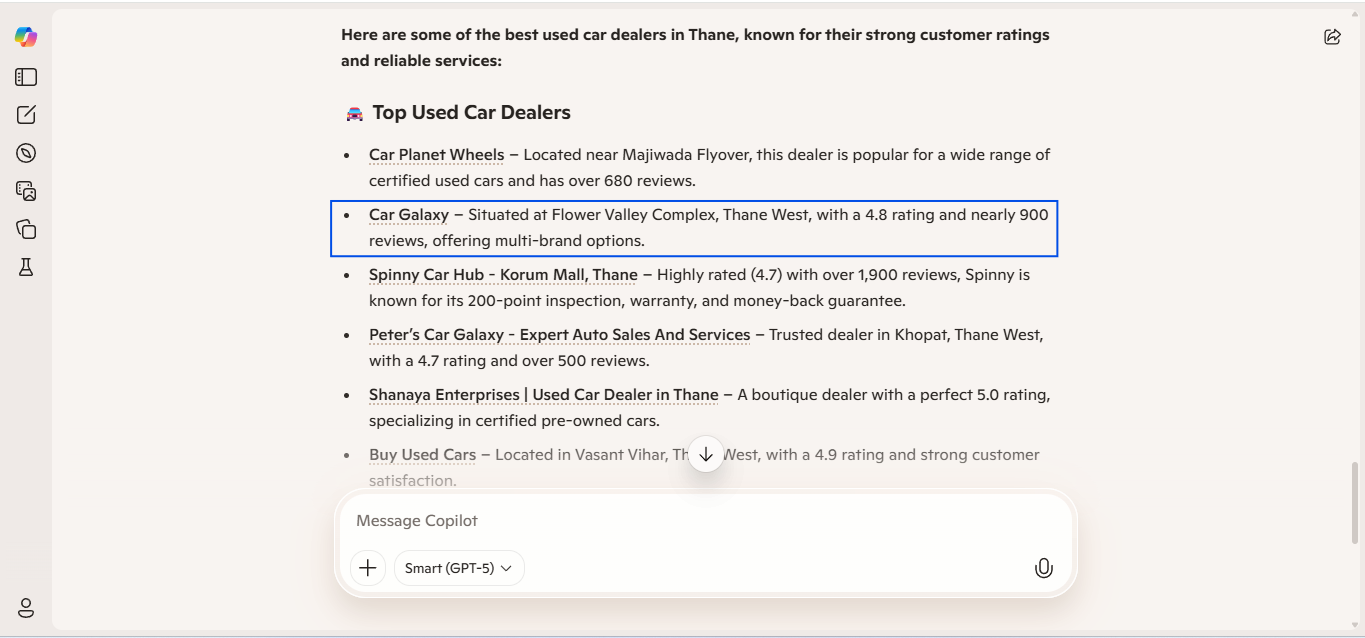Open Peter's Car Galaxy dealer link
1365x638 pixels.
pos(559,335)
